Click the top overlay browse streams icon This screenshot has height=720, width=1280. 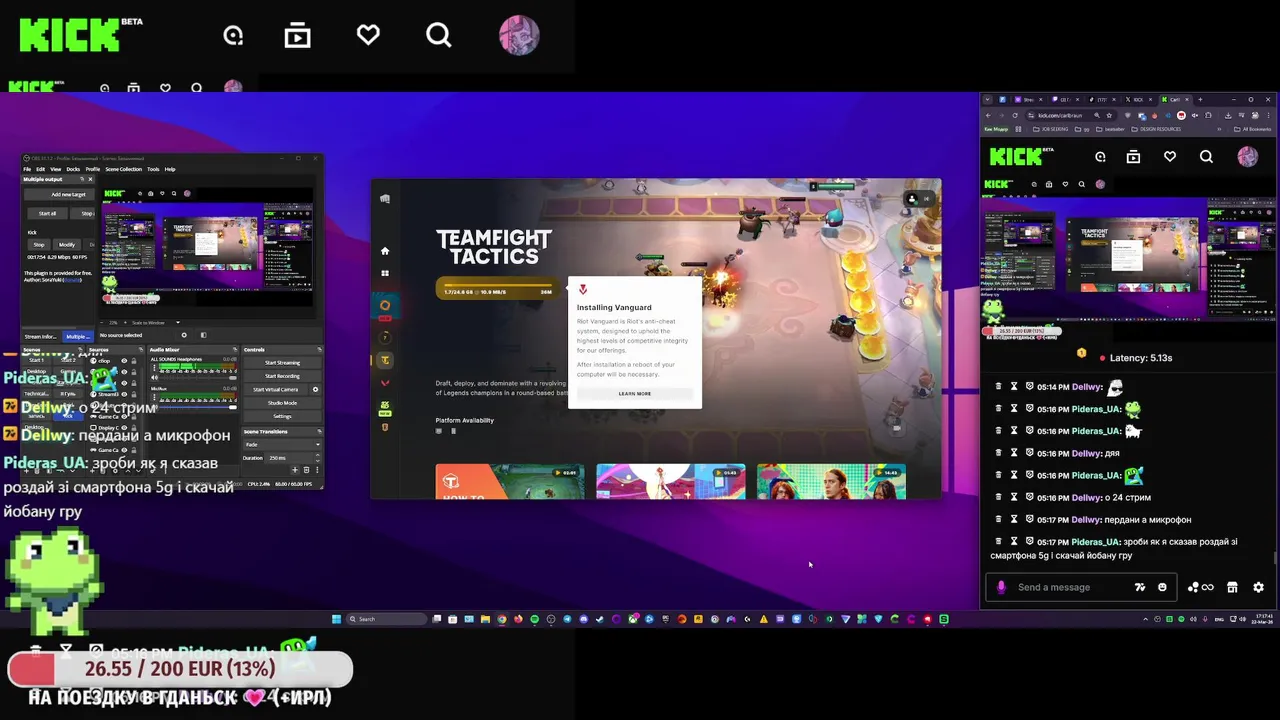(297, 36)
